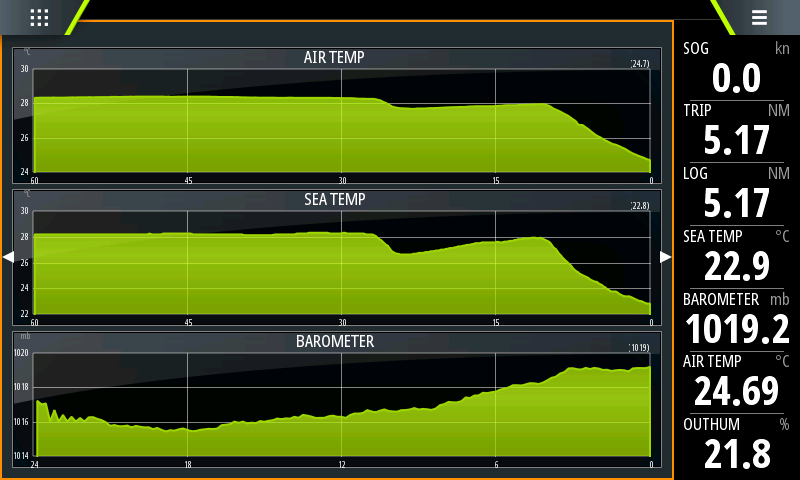
Task: Tap the SOG data field
Action: [736, 68]
